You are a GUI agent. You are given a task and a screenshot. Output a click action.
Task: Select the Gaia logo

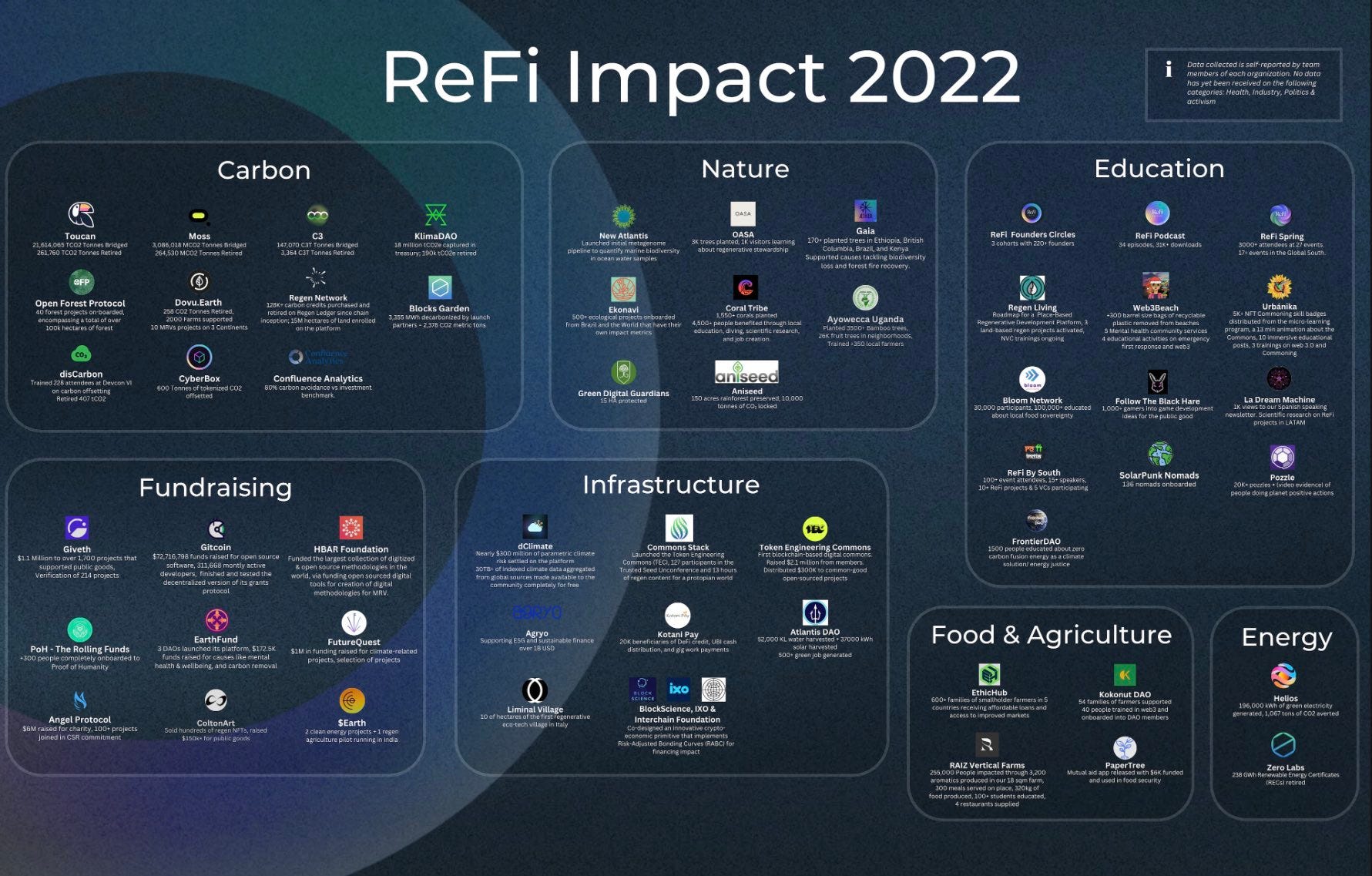[865, 211]
